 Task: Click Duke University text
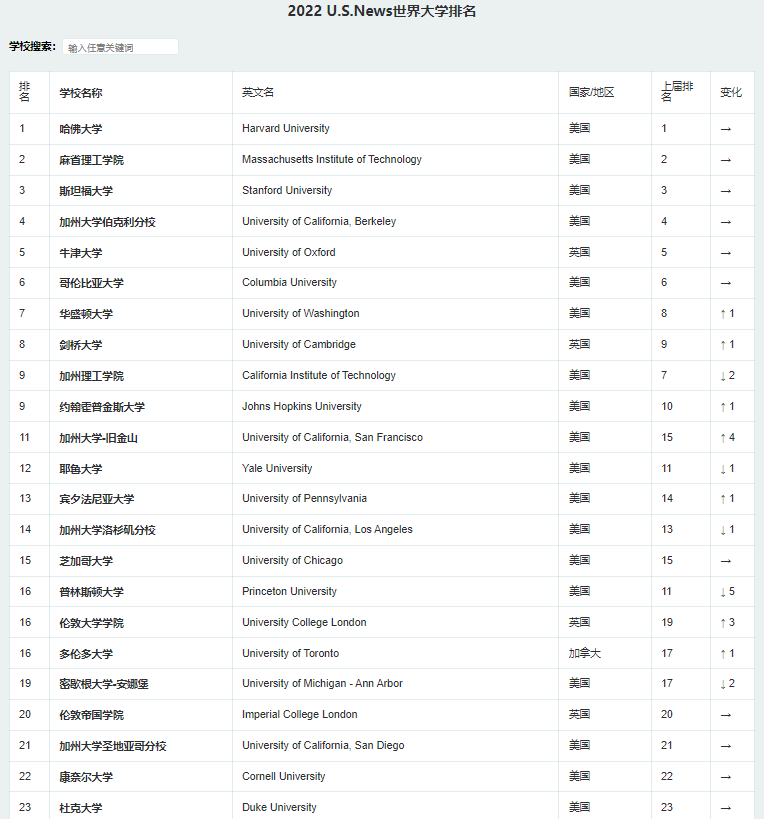[x=279, y=808]
